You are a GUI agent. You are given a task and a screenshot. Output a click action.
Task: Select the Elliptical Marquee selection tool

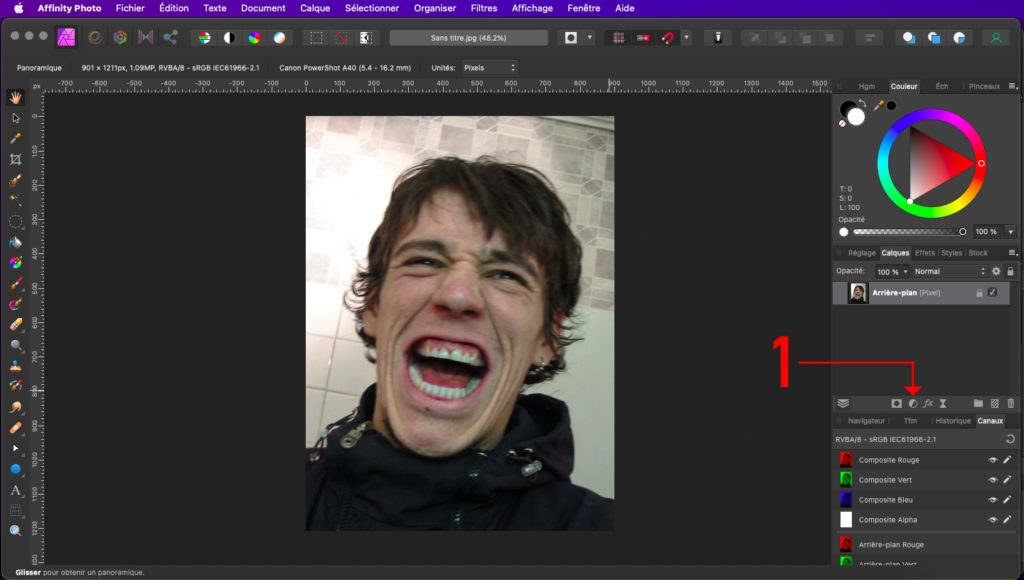16,221
